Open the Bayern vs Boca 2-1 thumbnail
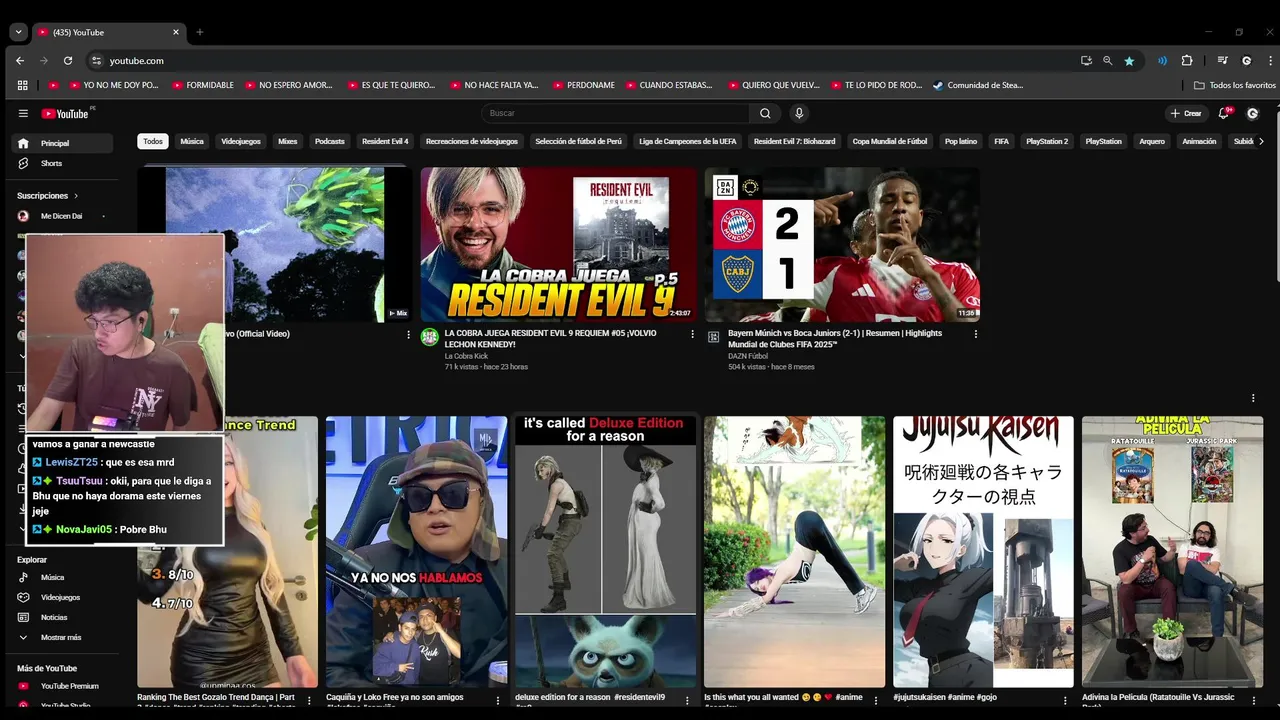Viewport: 1280px width, 720px height. 842,244
